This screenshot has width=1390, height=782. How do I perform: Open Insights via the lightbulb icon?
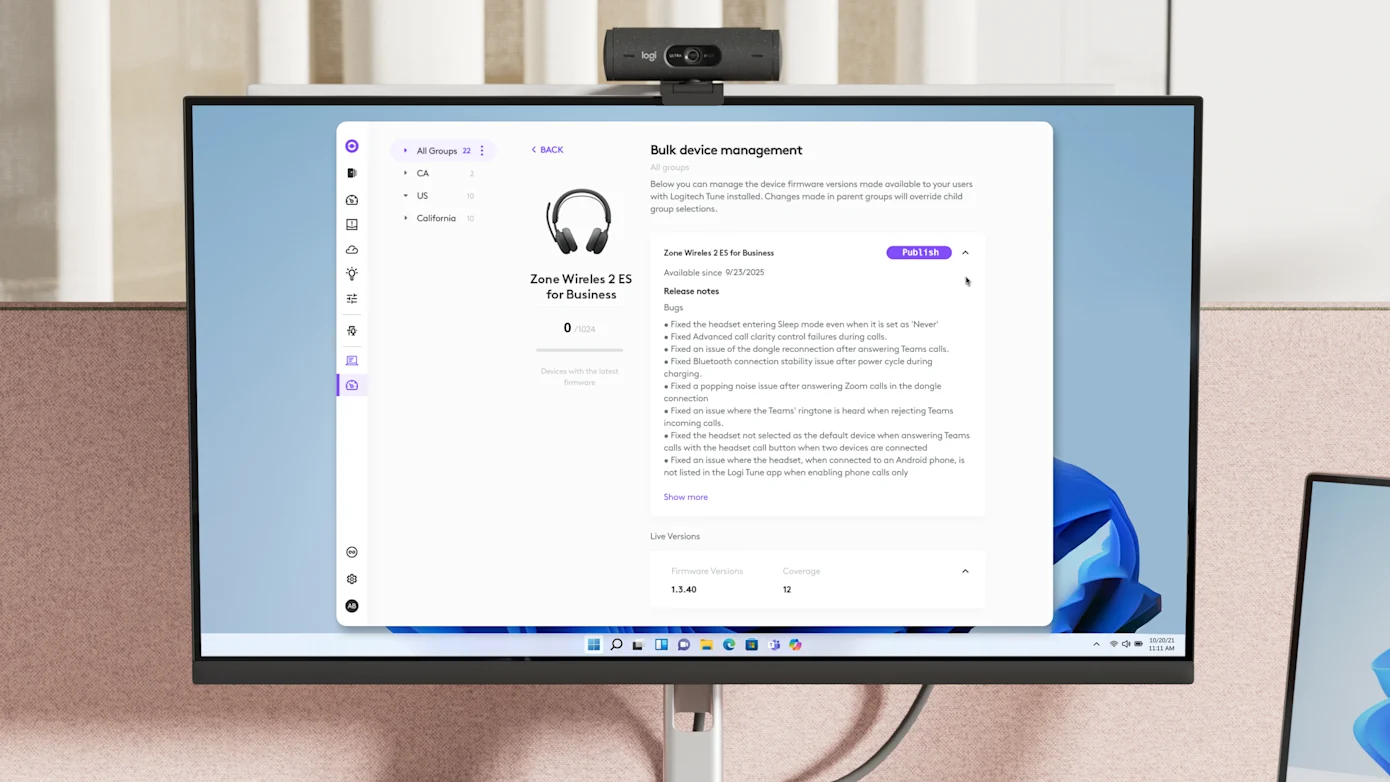point(351,273)
